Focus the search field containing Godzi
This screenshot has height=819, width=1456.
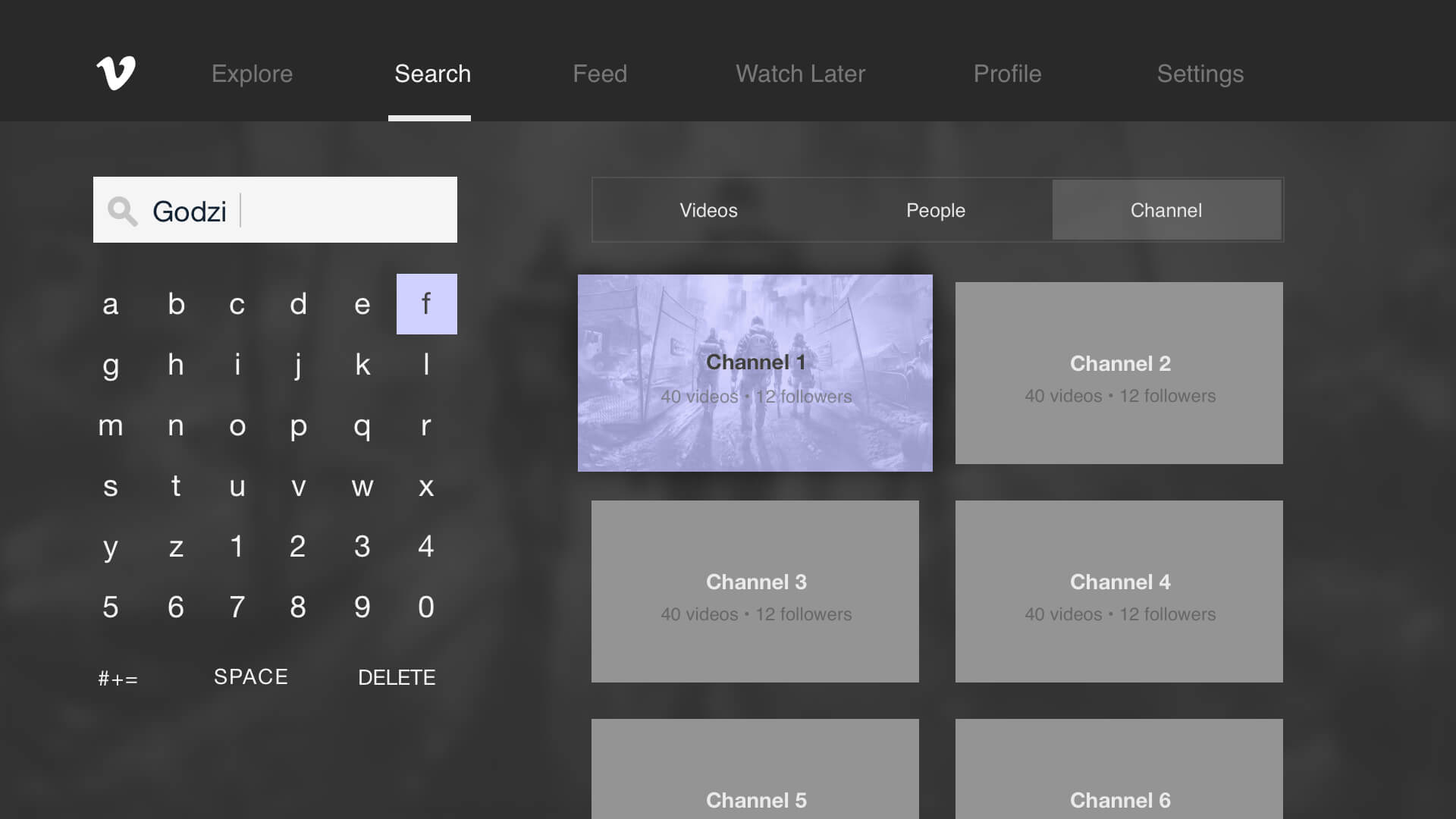point(275,210)
